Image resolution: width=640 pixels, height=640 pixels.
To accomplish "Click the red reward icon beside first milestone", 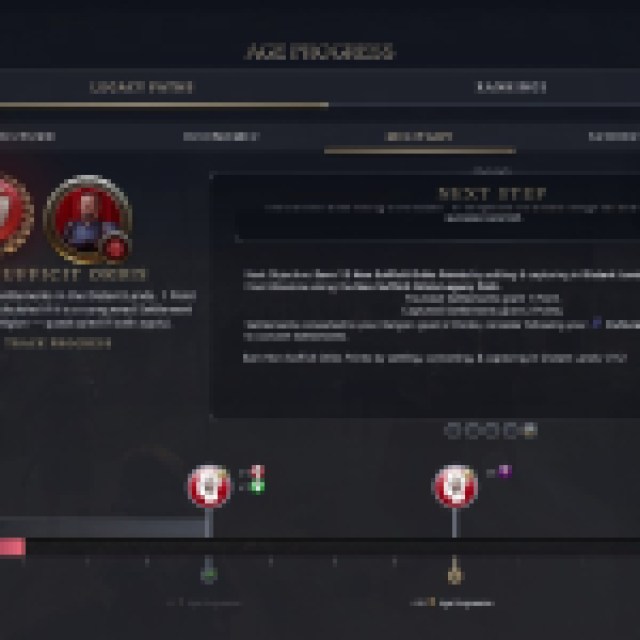I will point(258,472).
